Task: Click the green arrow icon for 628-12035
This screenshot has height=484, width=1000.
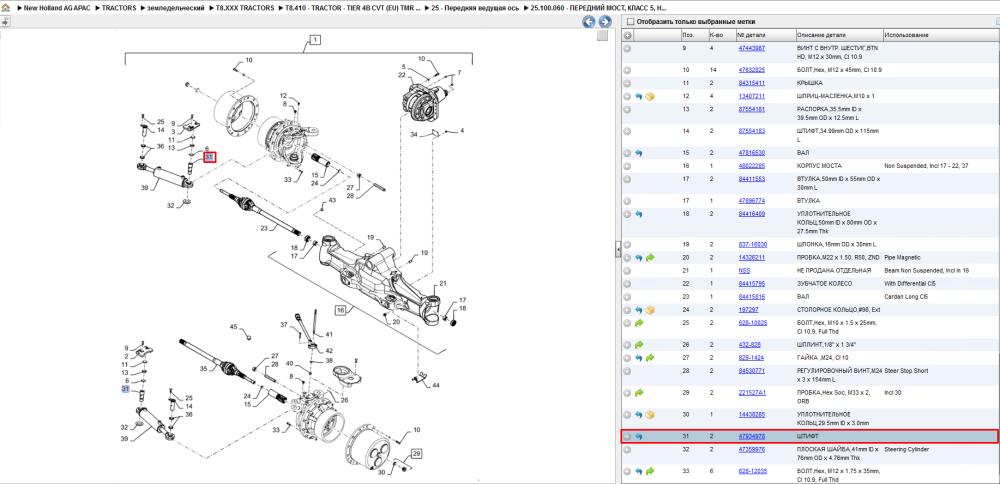Action: tap(650, 471)
